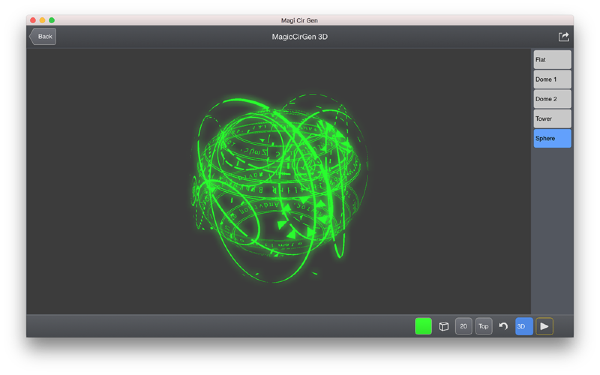The image size is (600, 375).
Task: Click the 20 view button
Action: (463, 326)
